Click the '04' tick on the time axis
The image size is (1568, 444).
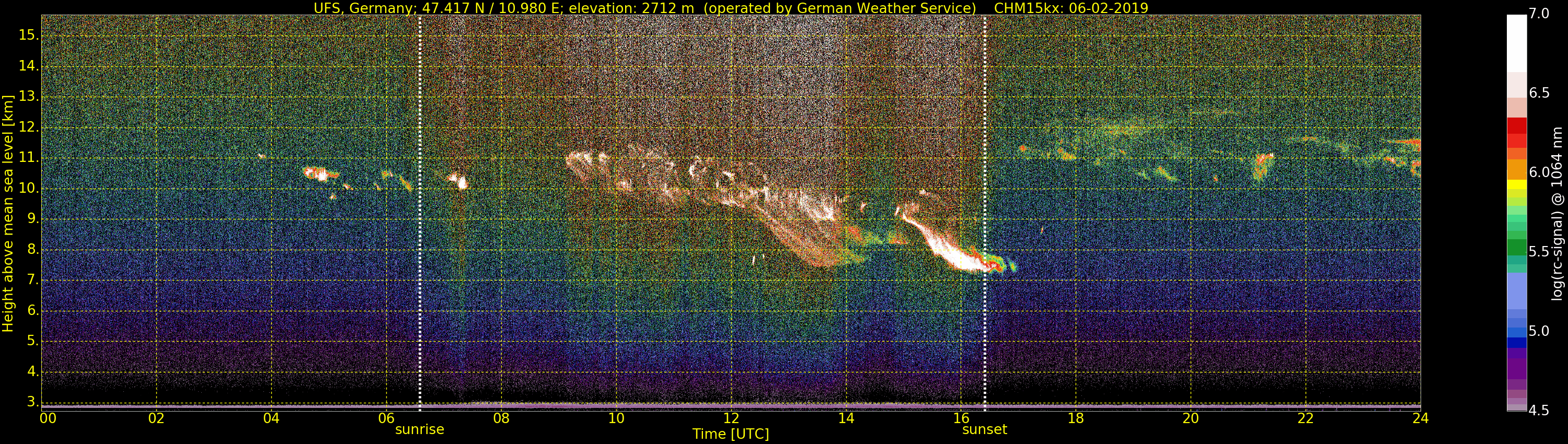[x=271, y=418]
